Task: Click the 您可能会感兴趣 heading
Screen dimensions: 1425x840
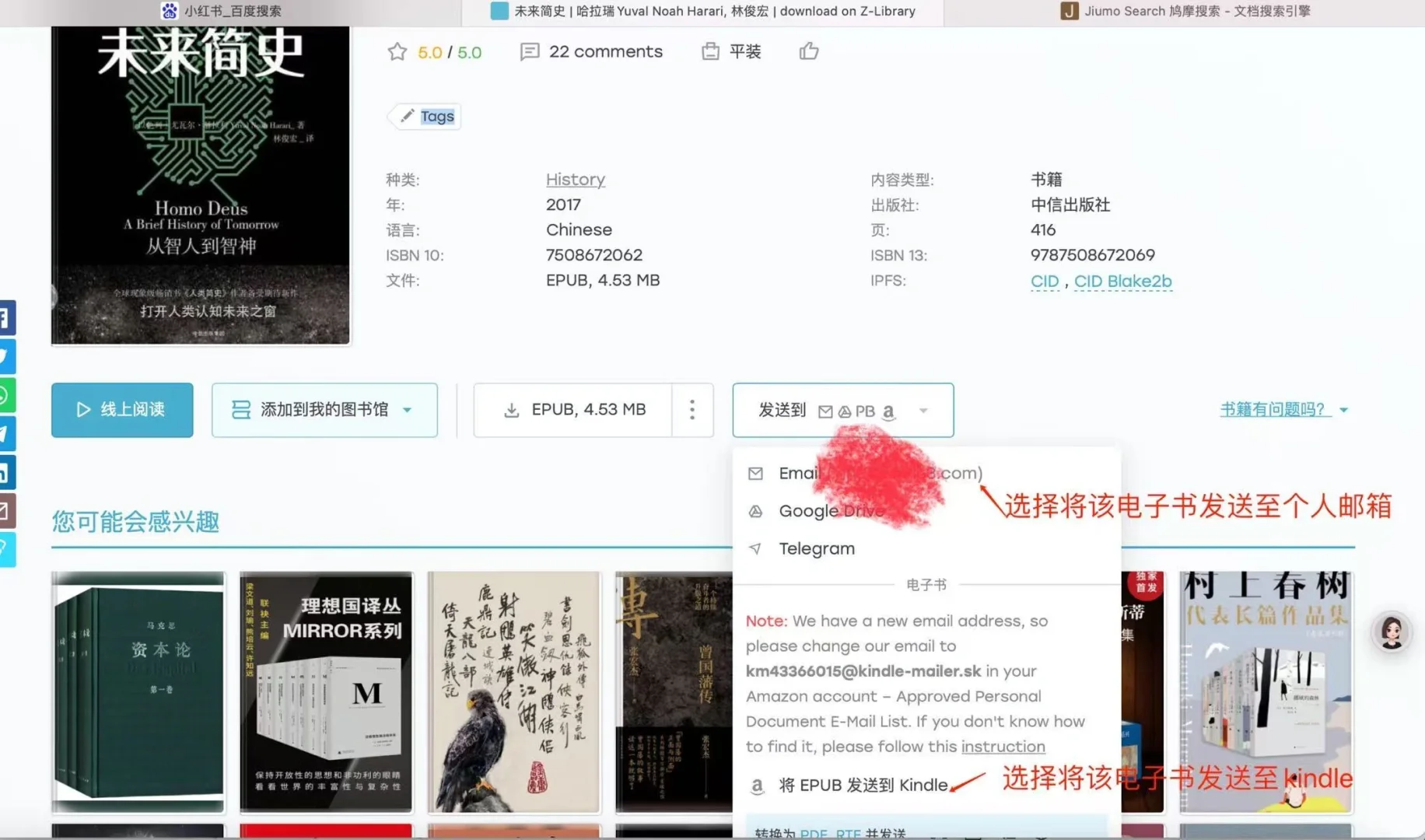Action: pos(135,521)
